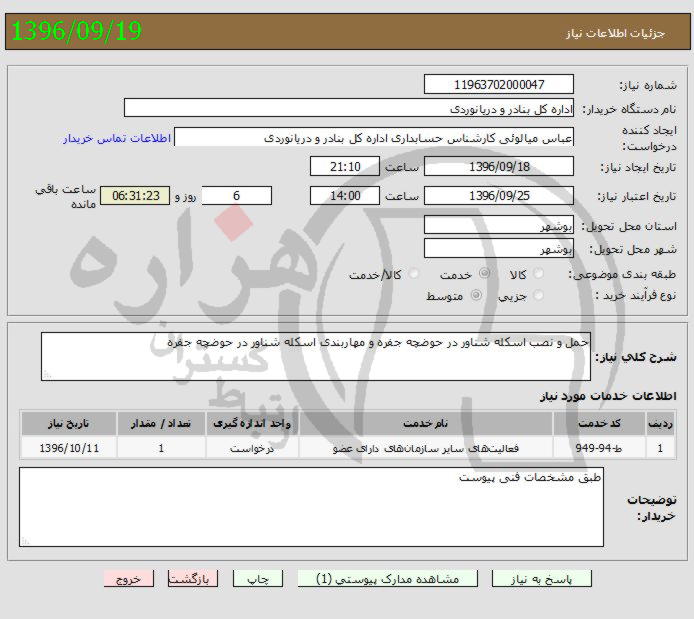The width and height of the screenshot is (694, 619).
Task: Click the ردیف column header
Action: click(660, 423)
